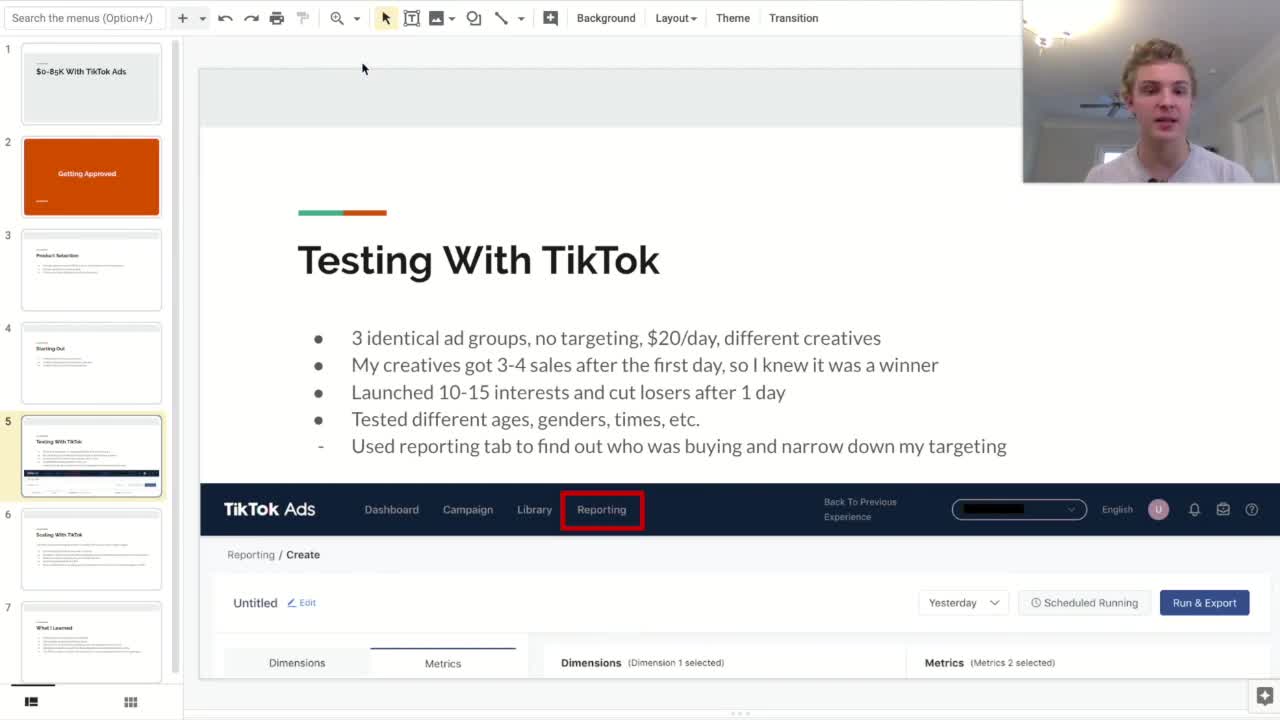1280x720 pixels.
Task: Click the Explore icon at bottom right
Action: coord(1264,696)
